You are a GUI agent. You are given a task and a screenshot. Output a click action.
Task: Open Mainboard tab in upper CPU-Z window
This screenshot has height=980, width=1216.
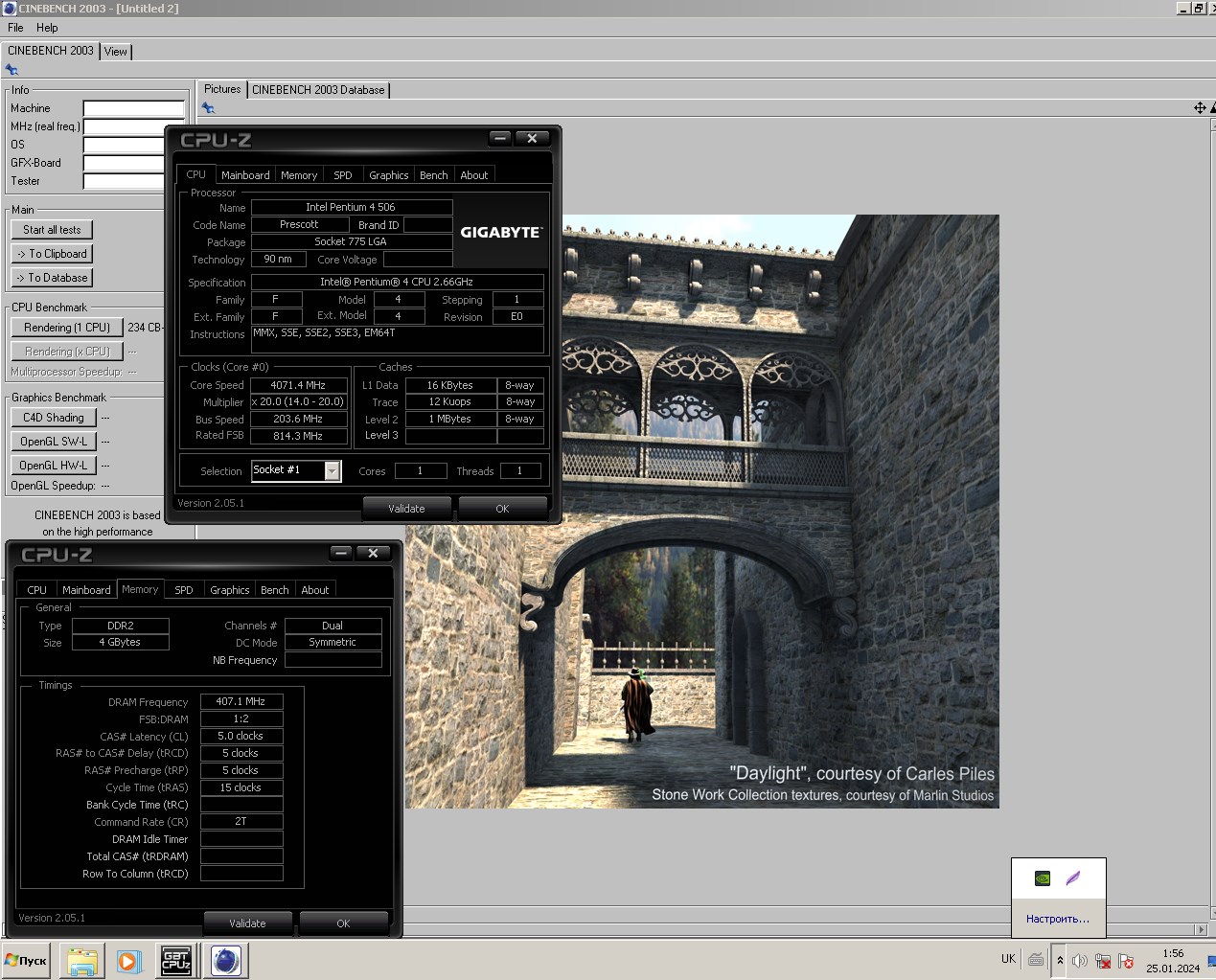[x=245, y=175]
